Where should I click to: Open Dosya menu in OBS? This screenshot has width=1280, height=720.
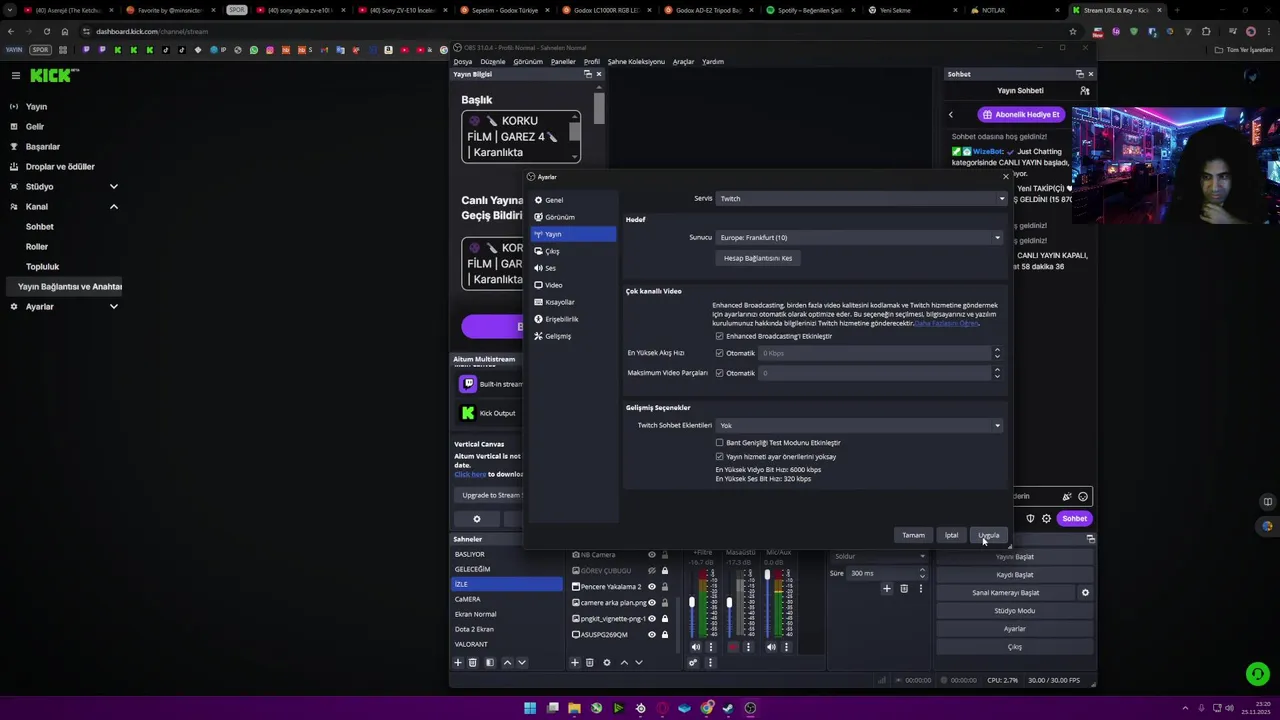[462, 62]
